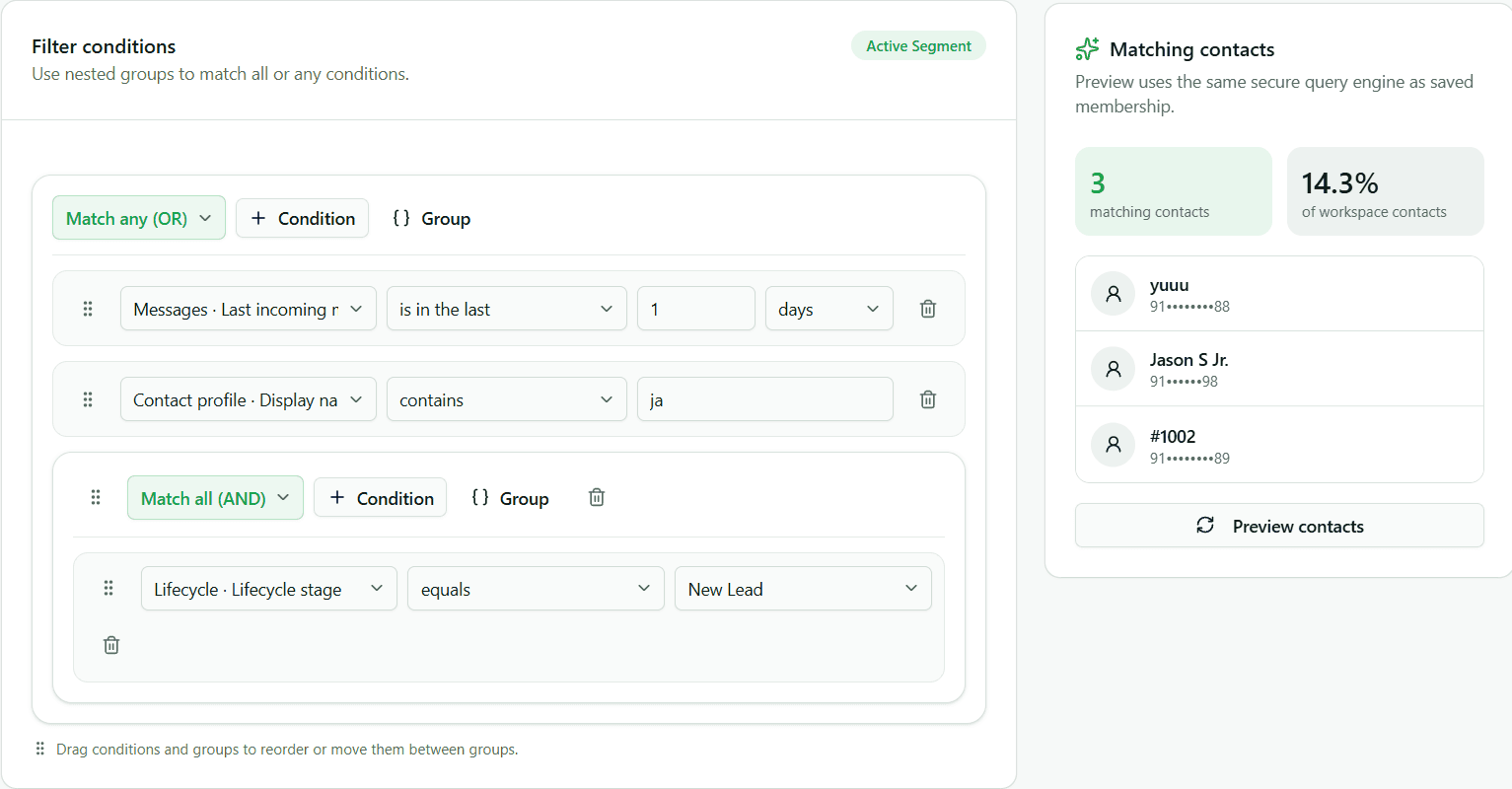Click the 3 matching contacts stat card
This screenshot has width=1512, height=789.
coord(1174,191)
